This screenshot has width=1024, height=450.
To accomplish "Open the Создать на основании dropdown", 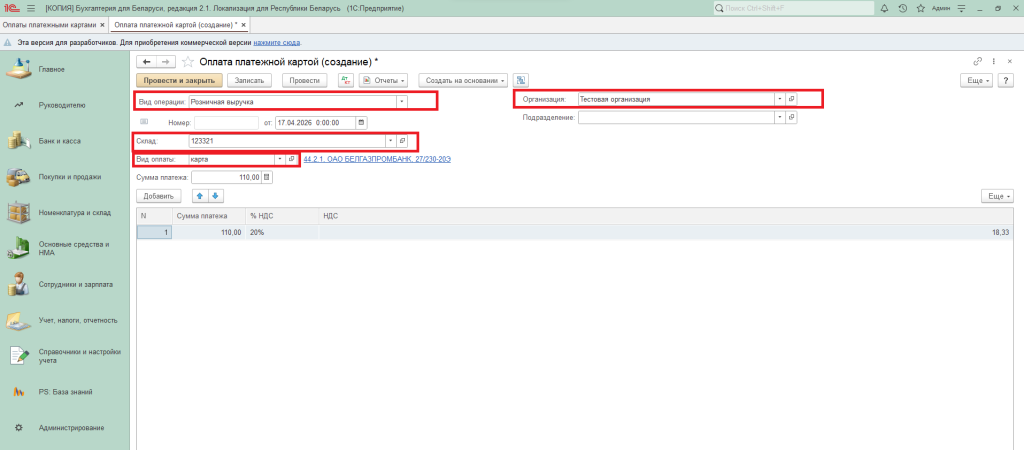I will (x=463, y=80).
